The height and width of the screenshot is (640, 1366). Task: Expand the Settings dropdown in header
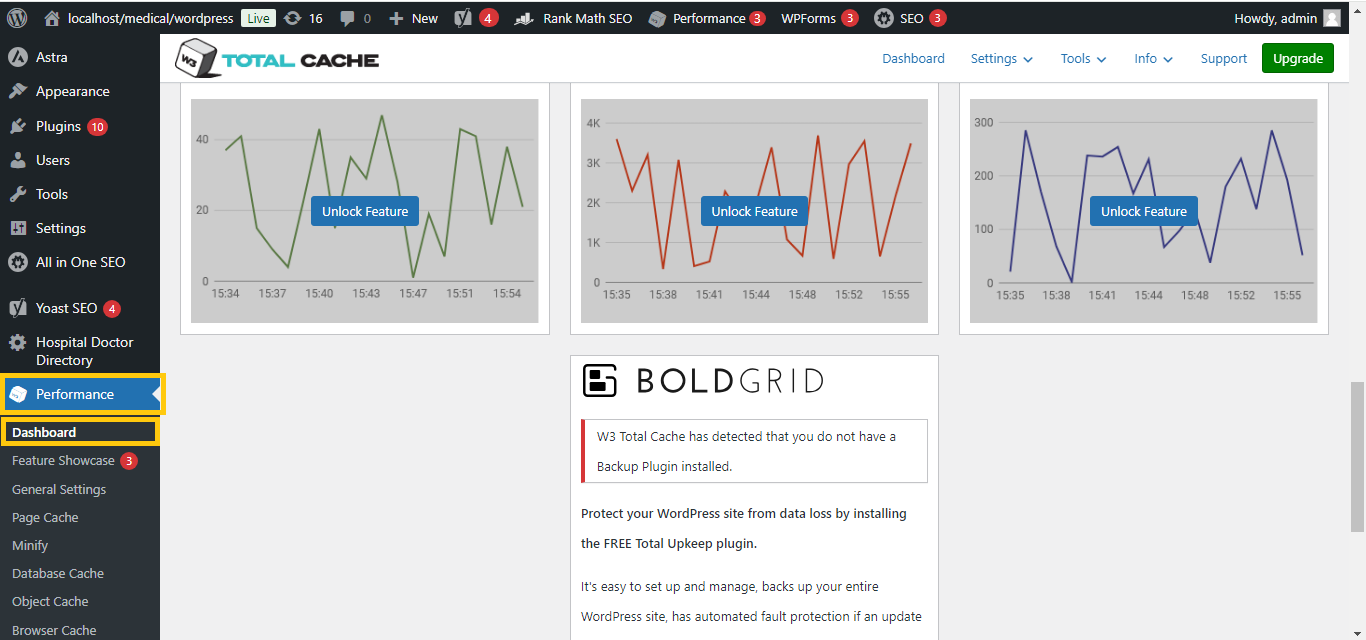[1001, 59]
